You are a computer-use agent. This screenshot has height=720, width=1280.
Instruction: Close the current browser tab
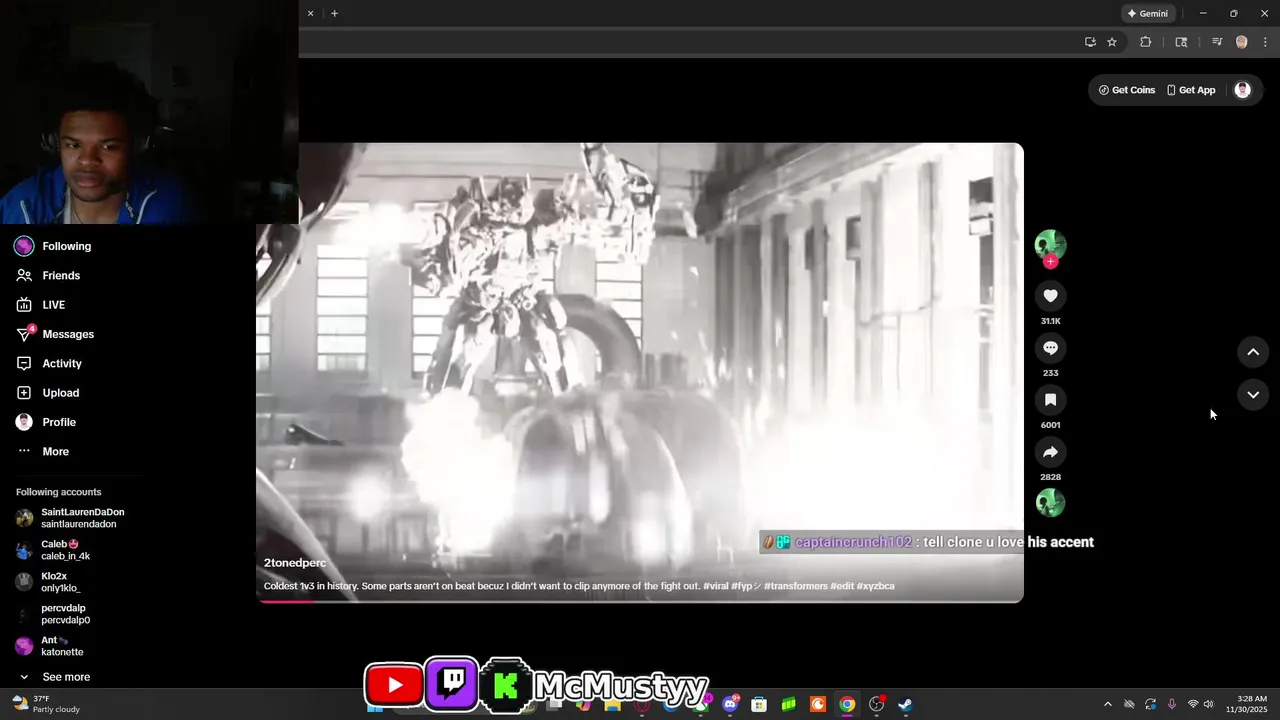click(x=310, y=13)
